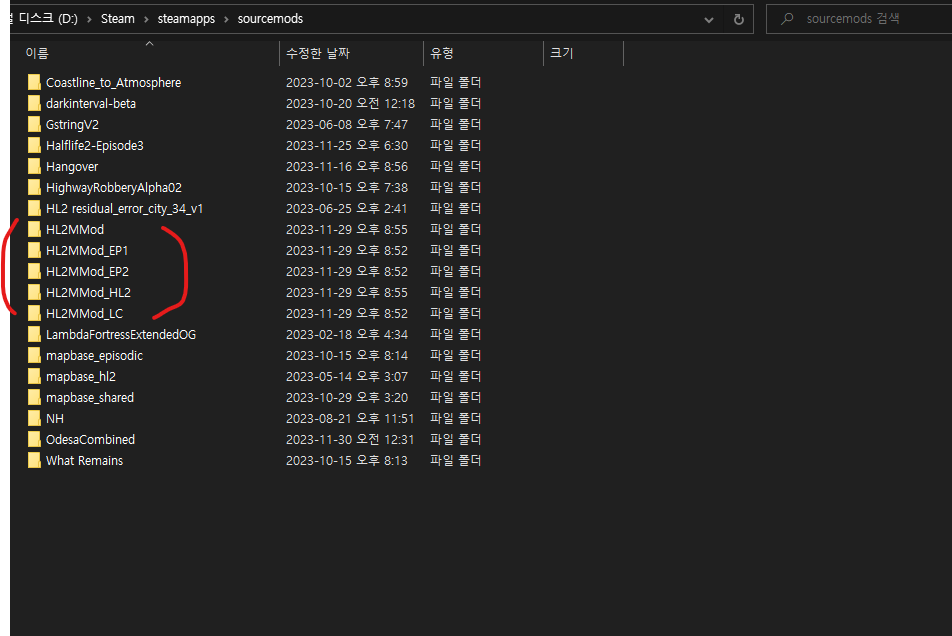Select the What Remains folder name
The height and width of the screenshot is (636, 952).
(84, 461)
